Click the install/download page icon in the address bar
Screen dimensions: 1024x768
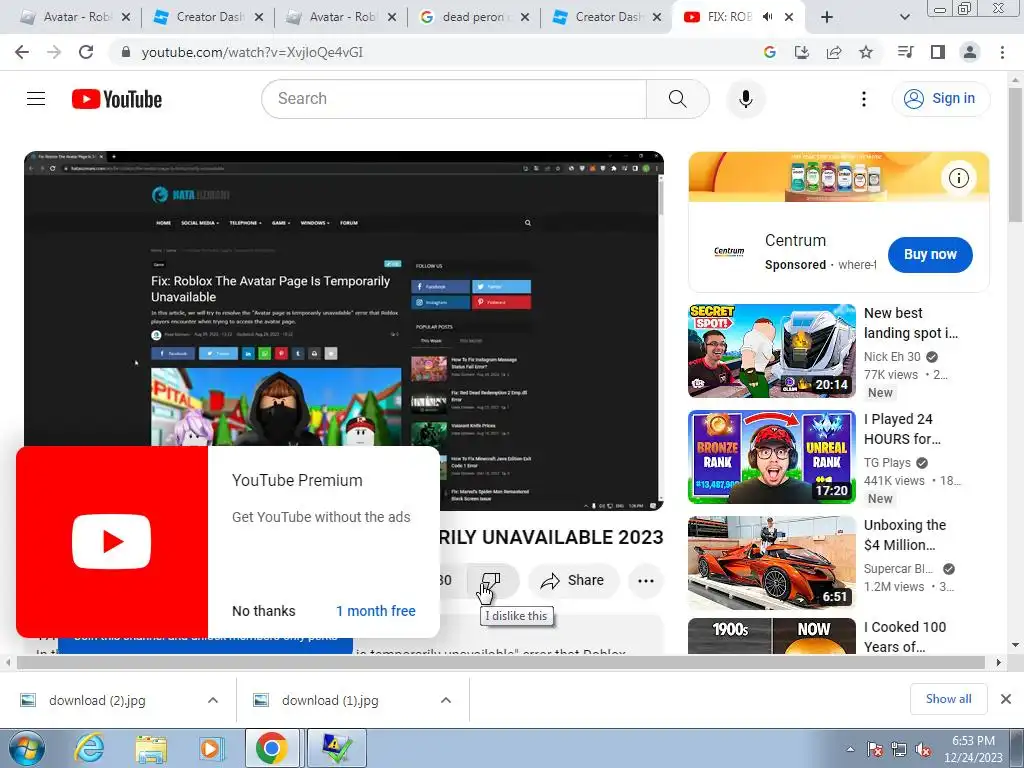click(x=802, y=52)
